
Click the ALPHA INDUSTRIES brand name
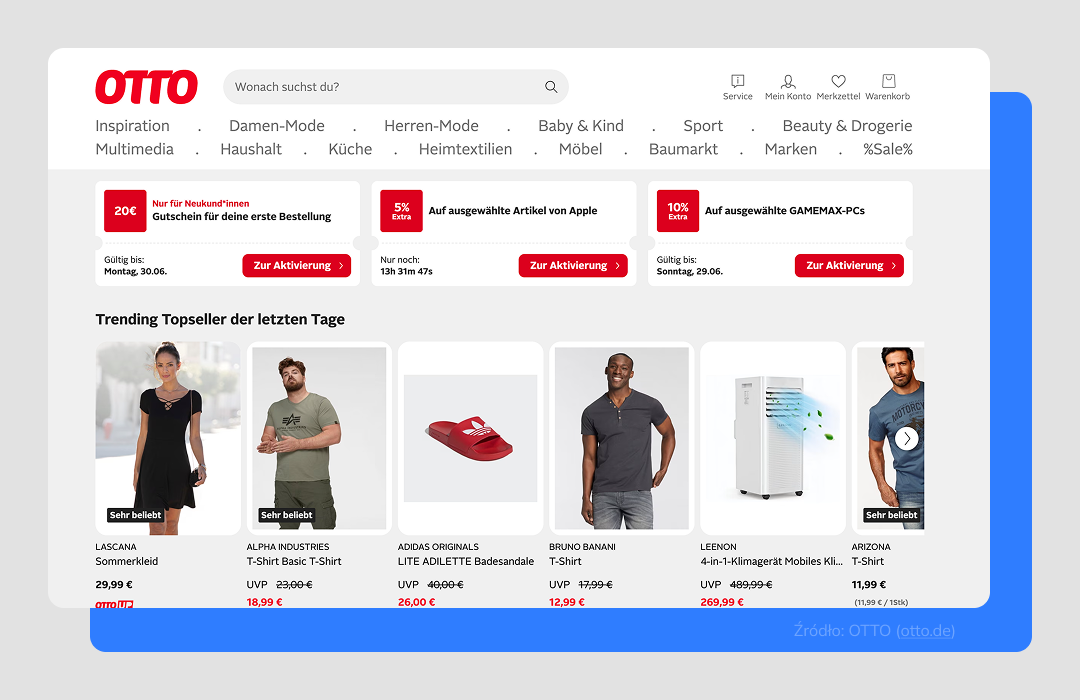point(288,547)
